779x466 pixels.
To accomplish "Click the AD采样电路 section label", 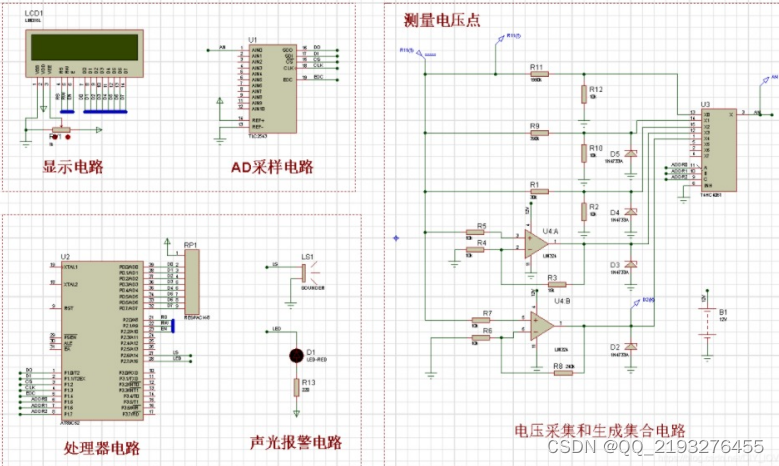I will 272,167.
